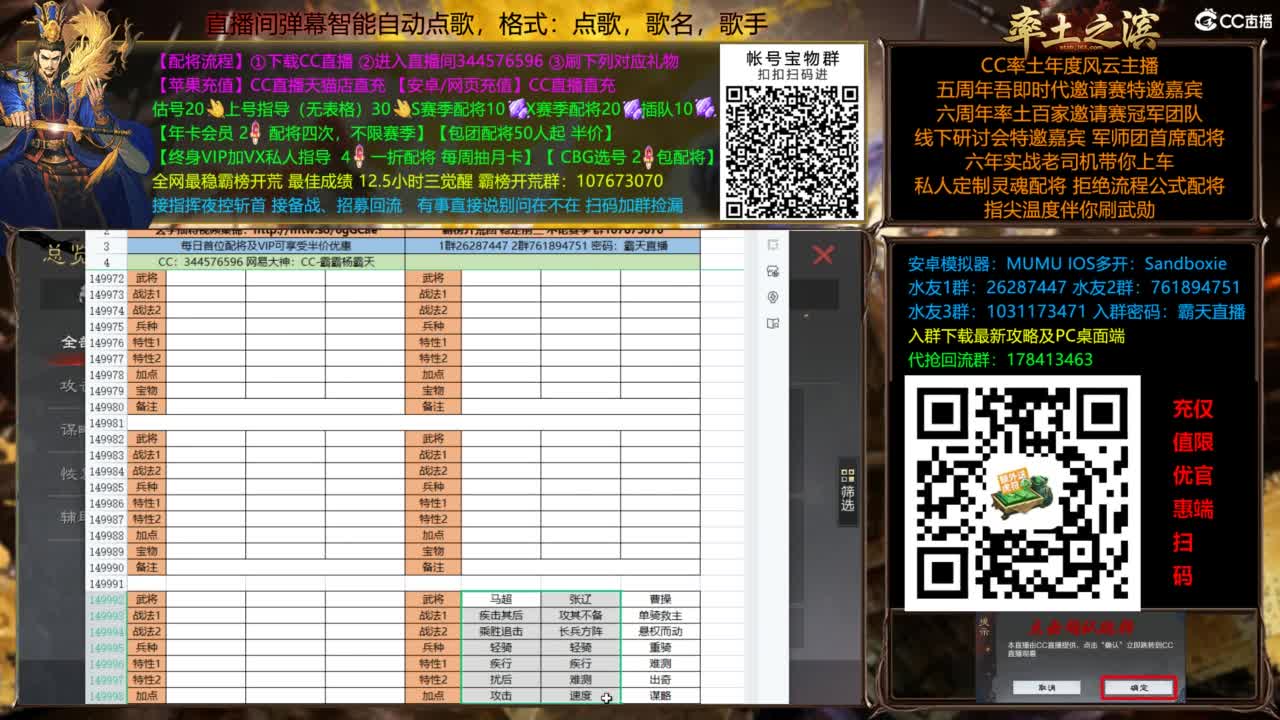The width and height of the screenshot is (1280, 720).
Task: Open the reading layout icon in the sheet sidebar
Action: (771, 322)
